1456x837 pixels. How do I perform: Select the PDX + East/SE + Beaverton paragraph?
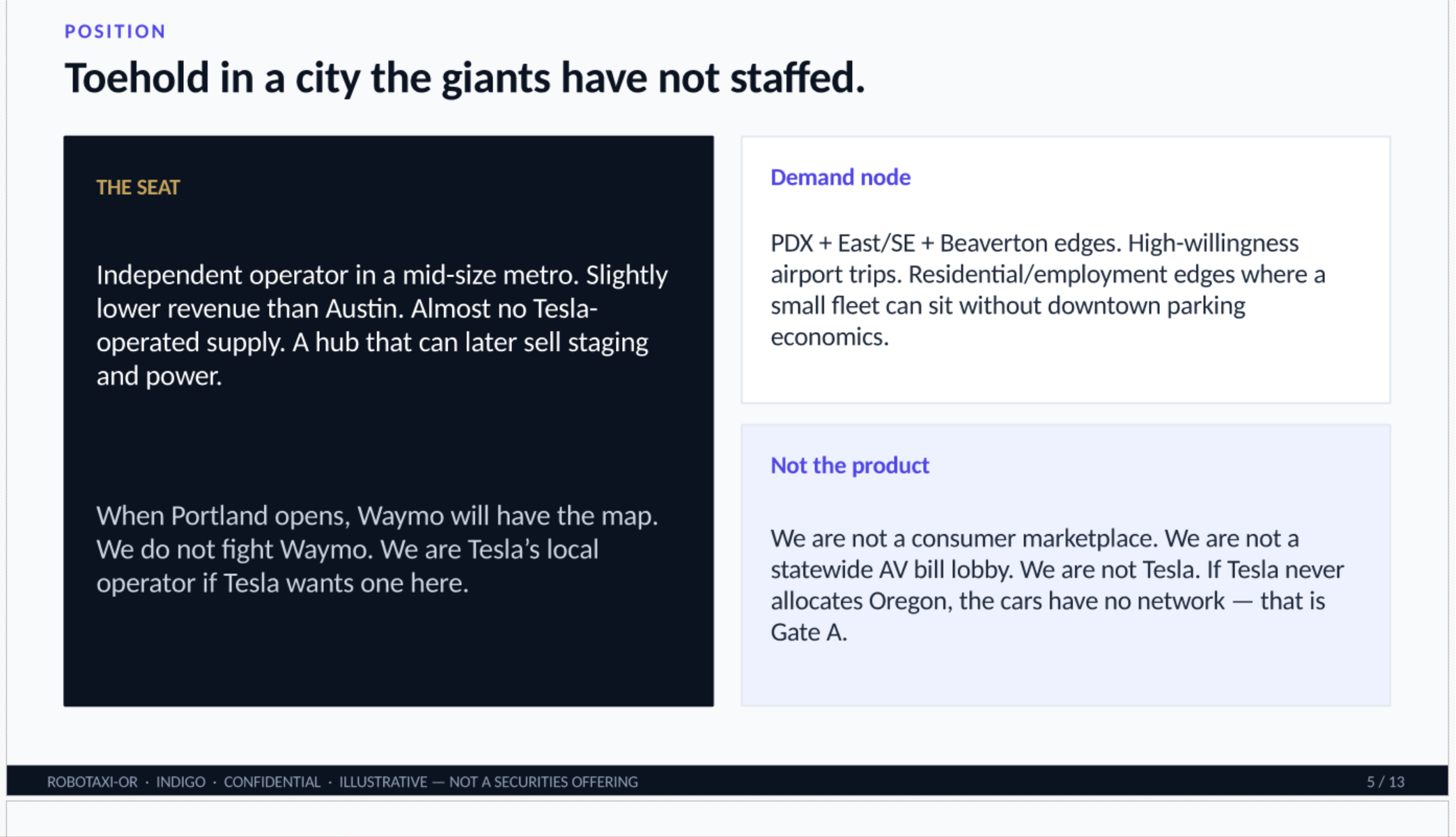coord(1048,290)
